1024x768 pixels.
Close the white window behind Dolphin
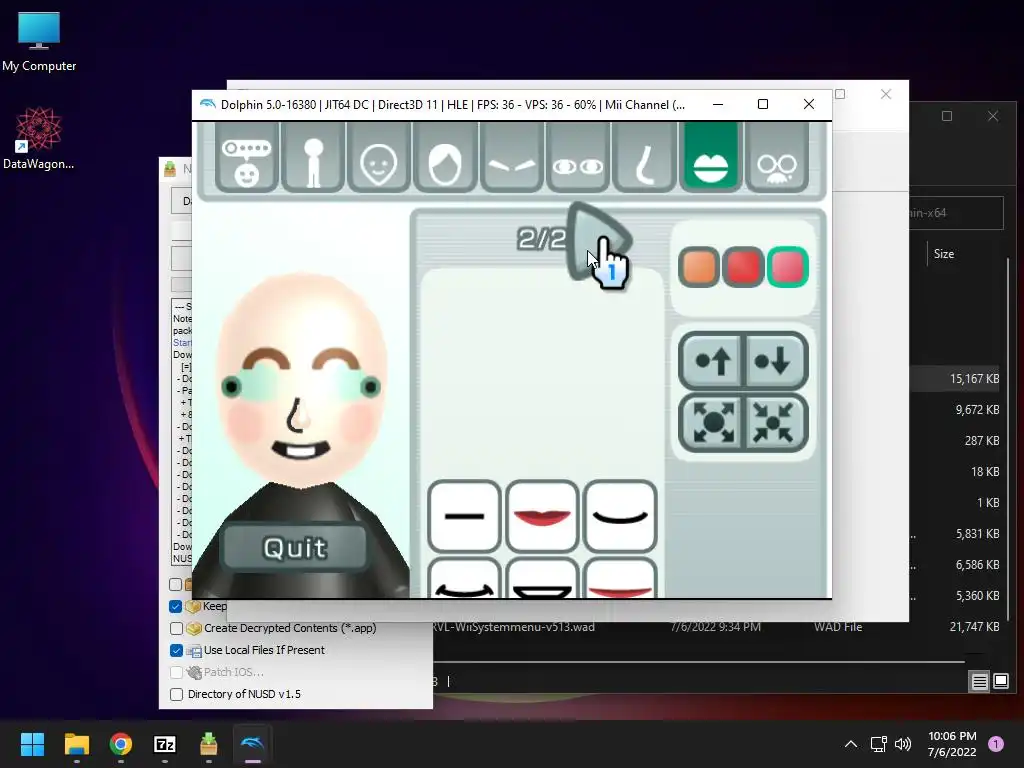pos(886,94)
